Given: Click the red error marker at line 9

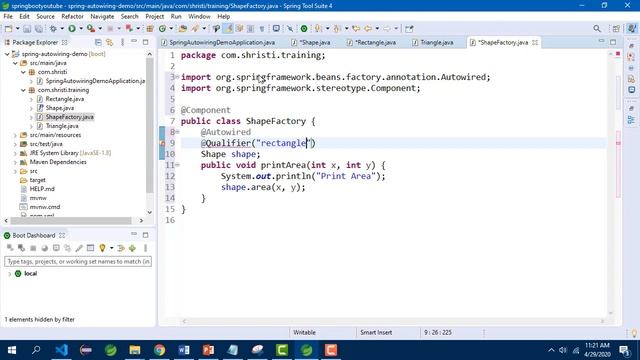Looking at the screenshot, I should pos(162,143).
